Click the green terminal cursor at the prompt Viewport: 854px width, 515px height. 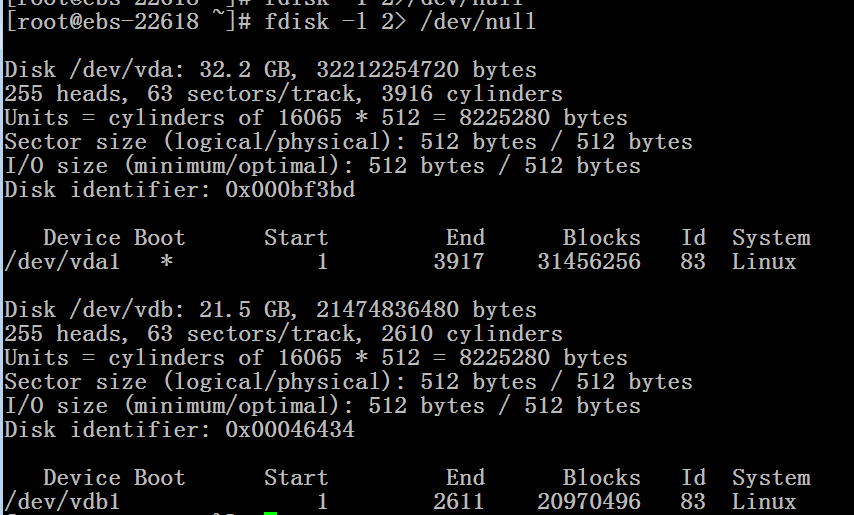[270, 513]
